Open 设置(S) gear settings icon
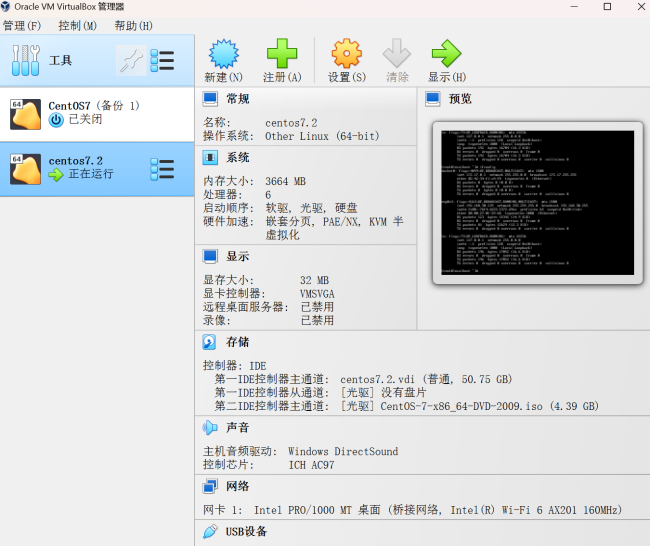 coord(347,53)
